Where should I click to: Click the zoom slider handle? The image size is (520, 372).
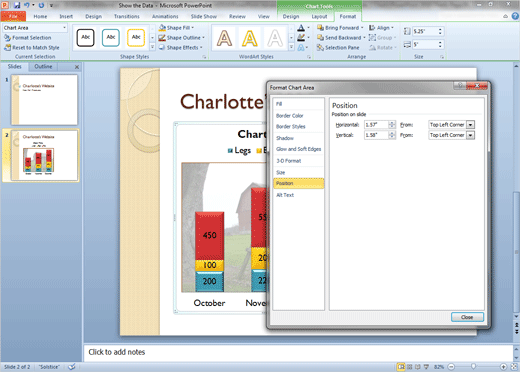coord(473,367)
